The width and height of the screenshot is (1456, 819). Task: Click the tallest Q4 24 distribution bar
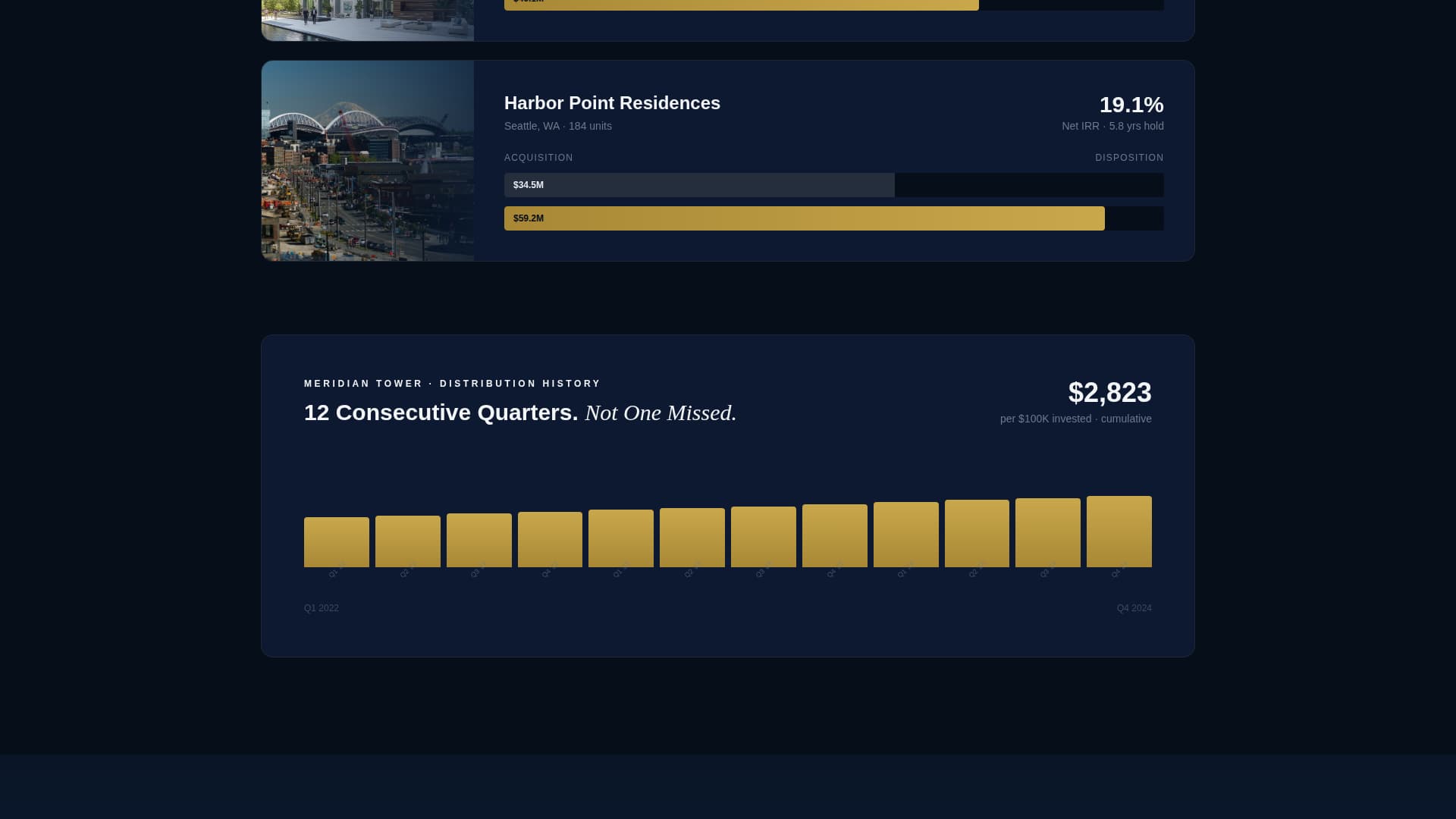point(1119,531)
